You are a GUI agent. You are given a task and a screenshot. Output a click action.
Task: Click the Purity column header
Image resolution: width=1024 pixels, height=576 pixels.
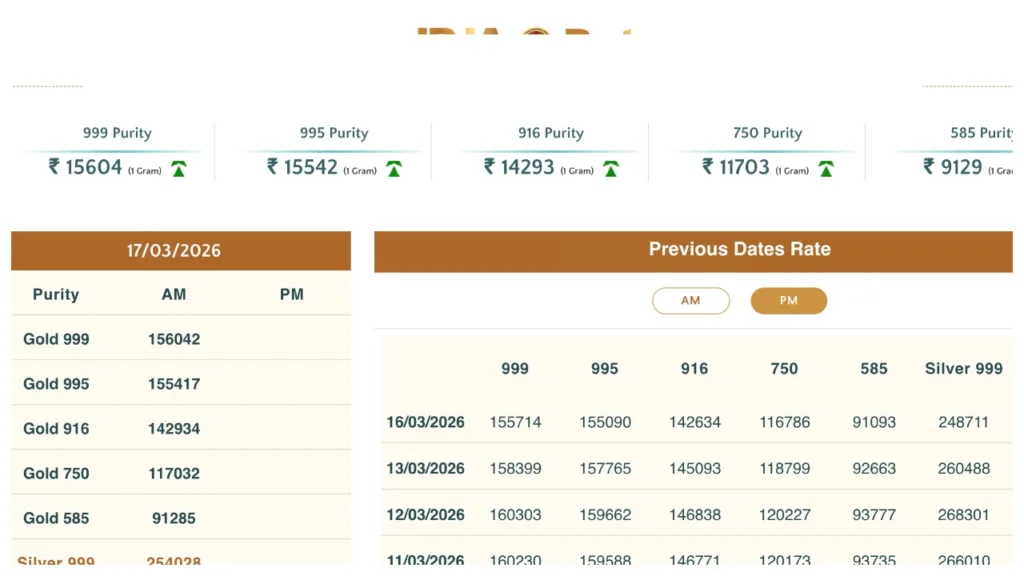(x=56, y=295)
